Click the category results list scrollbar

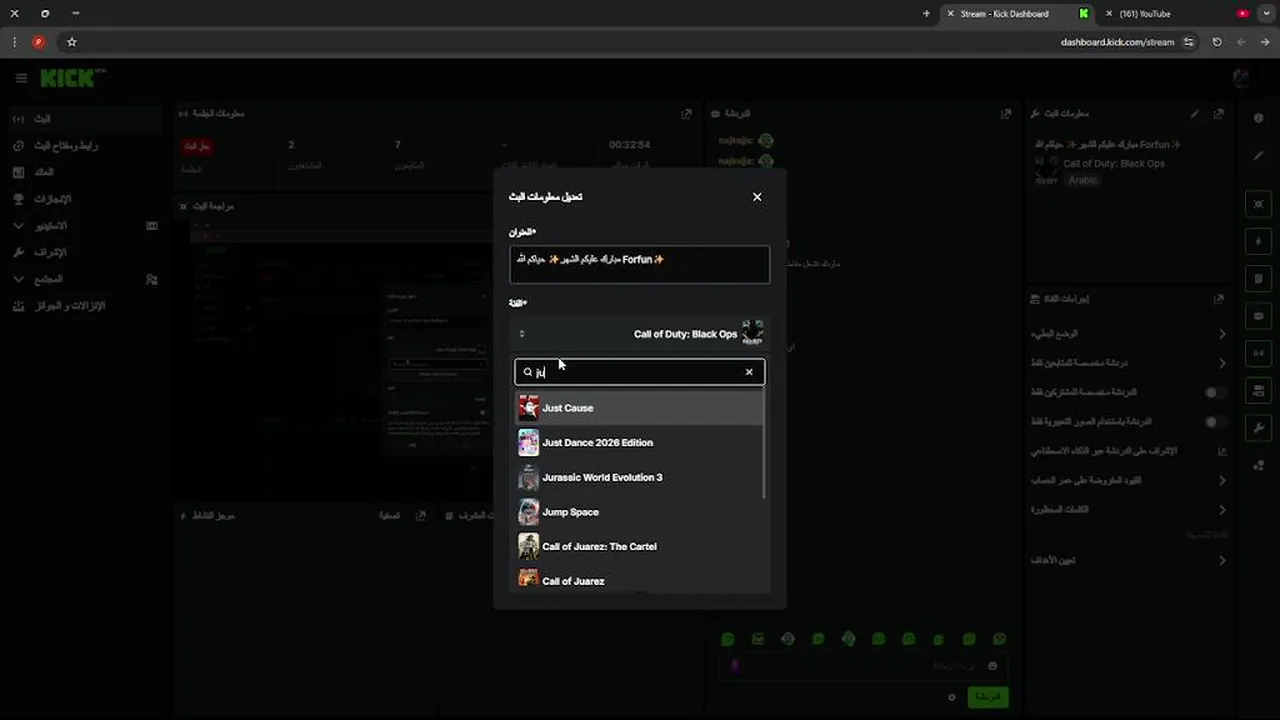pyautogui.click(x=765, y=445)
